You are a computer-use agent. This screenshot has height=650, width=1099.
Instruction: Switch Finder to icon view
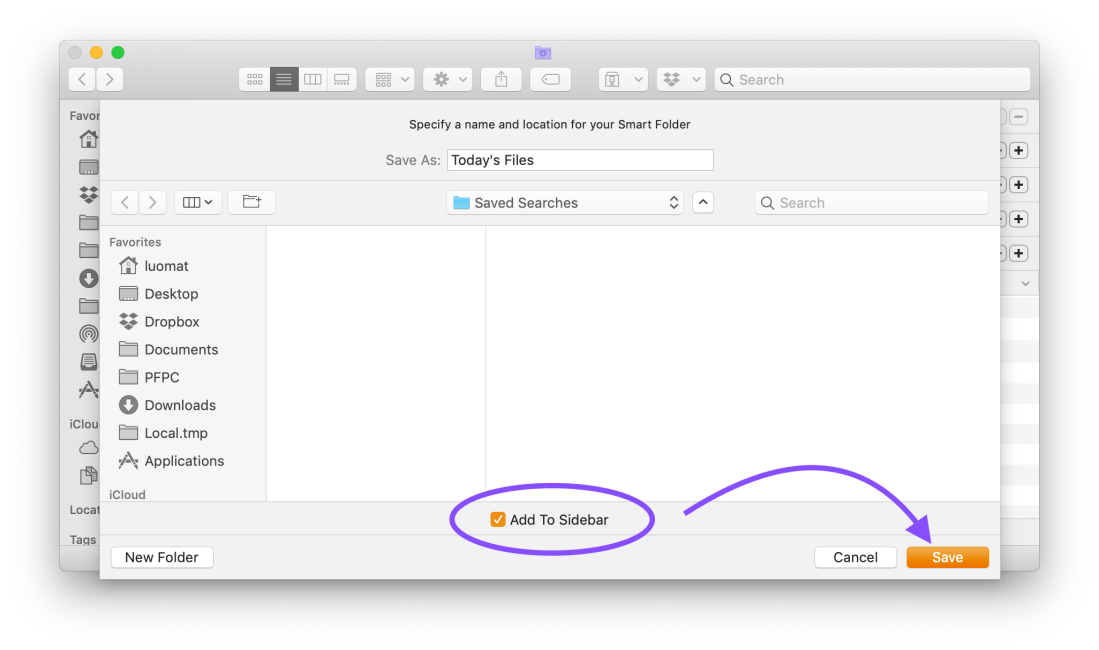pos(255,80)
